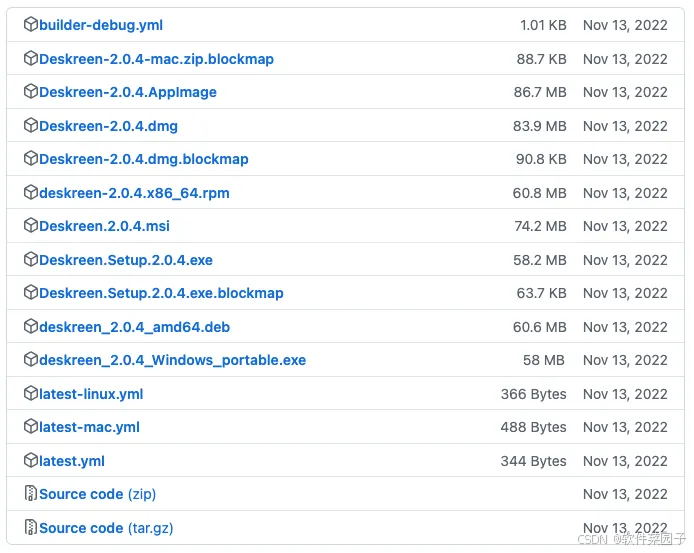The width and height of the screenshot is (694, 553).
Task: Click package icon next to deskreen_2.0.4_amd64.deb
Action: click(x=31, y=326)
